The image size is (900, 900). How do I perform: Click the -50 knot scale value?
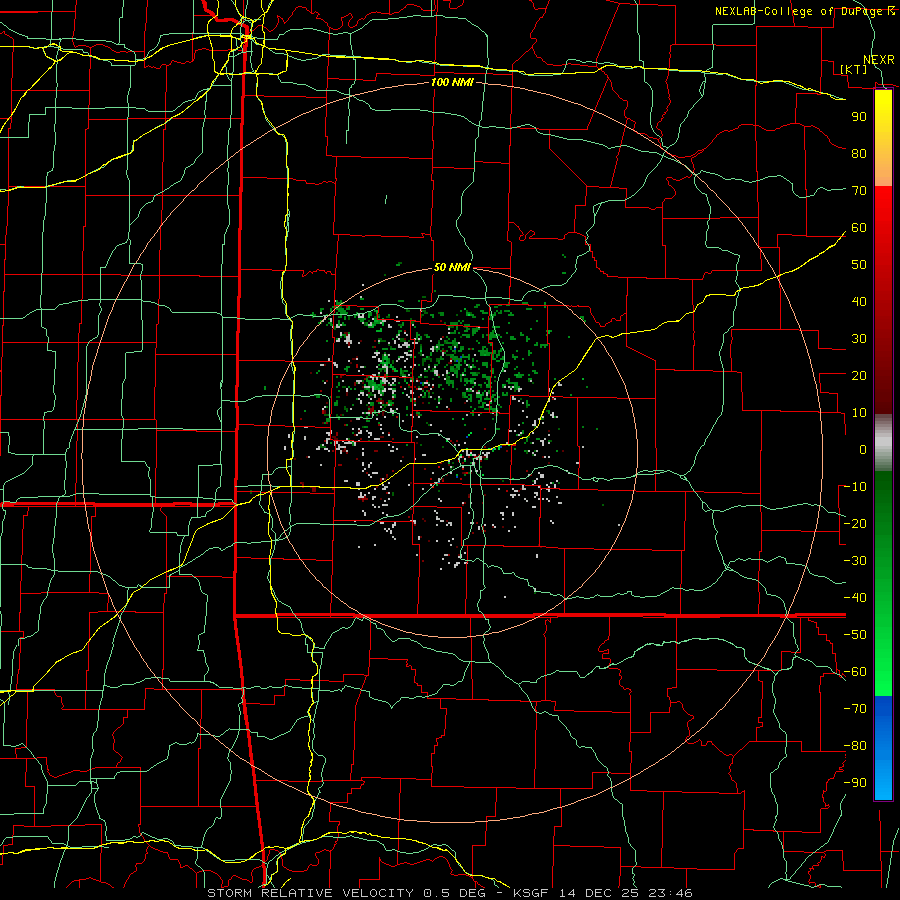(855, 635)
